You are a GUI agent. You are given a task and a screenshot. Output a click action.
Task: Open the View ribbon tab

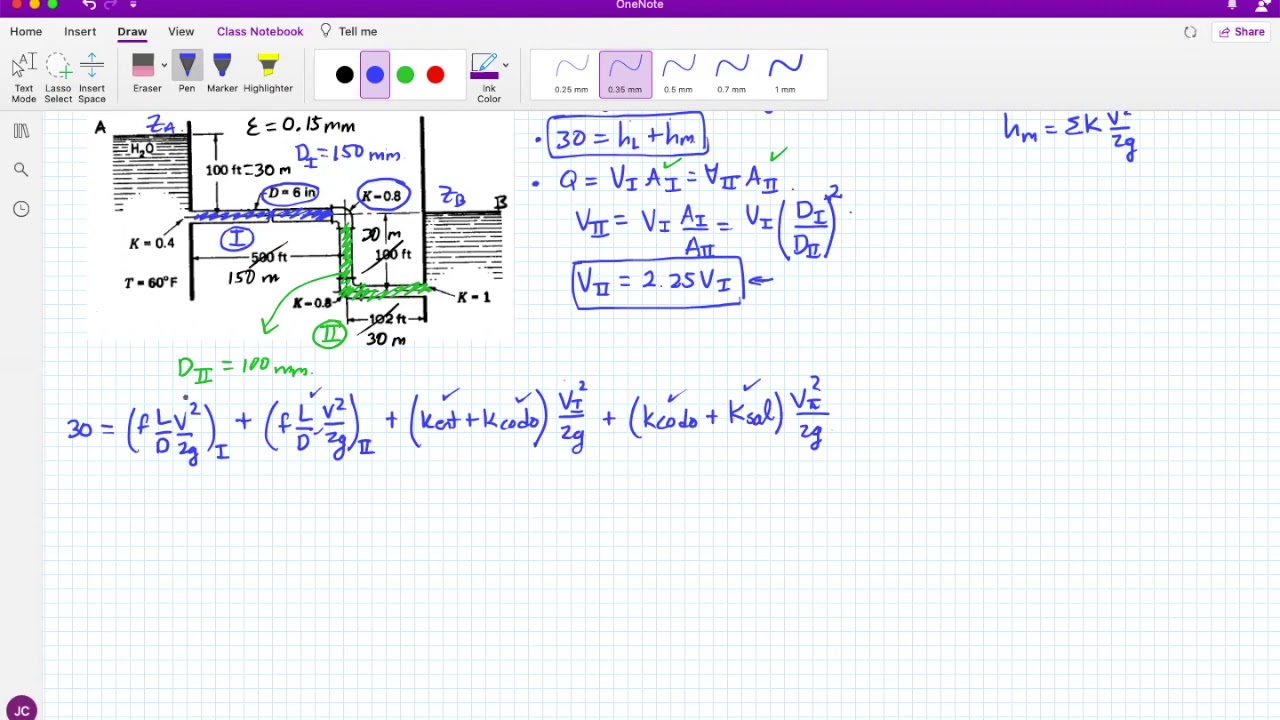(181, 31)
